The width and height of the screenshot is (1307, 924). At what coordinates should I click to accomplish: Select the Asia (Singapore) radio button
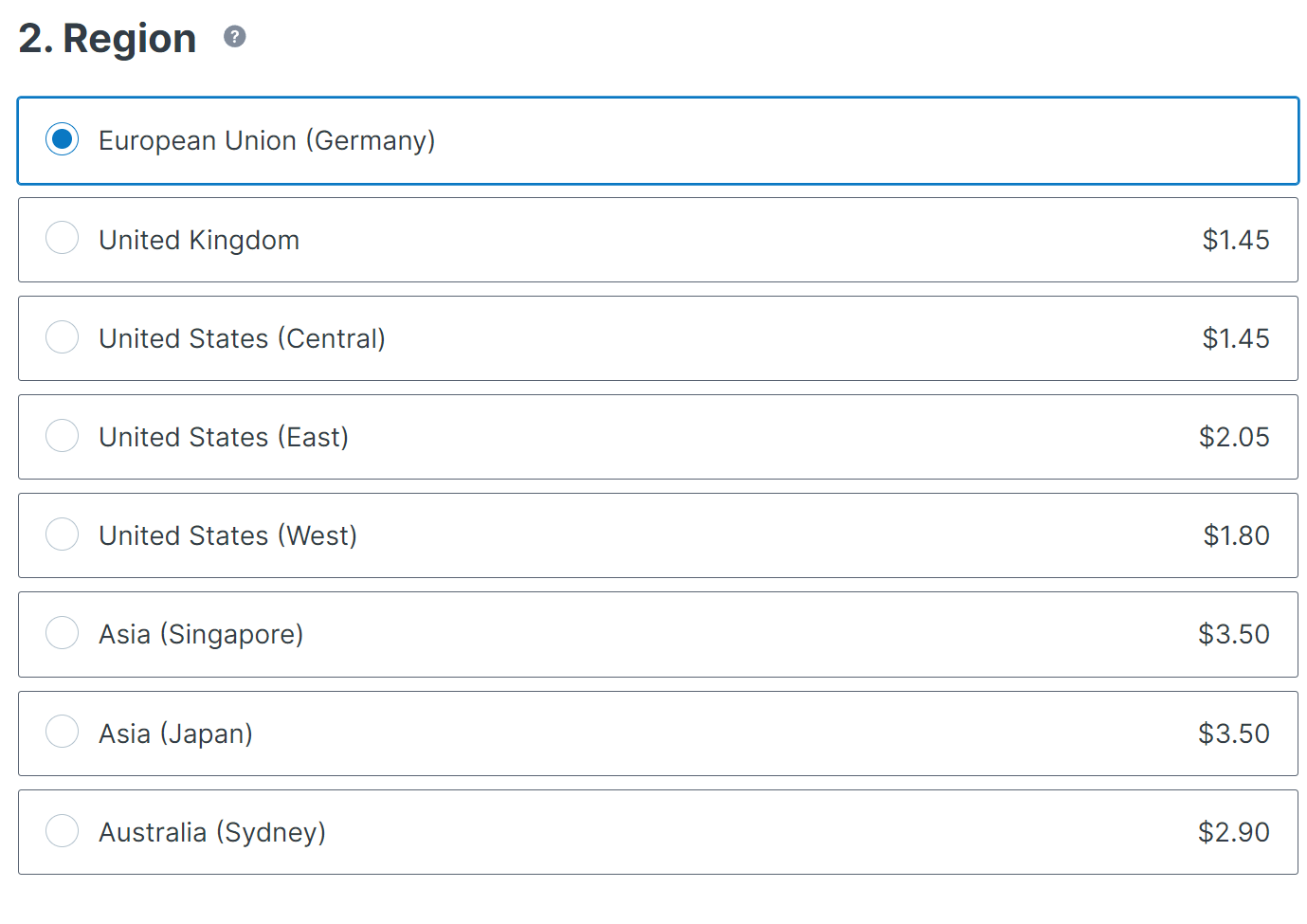[x=63, y=632]
